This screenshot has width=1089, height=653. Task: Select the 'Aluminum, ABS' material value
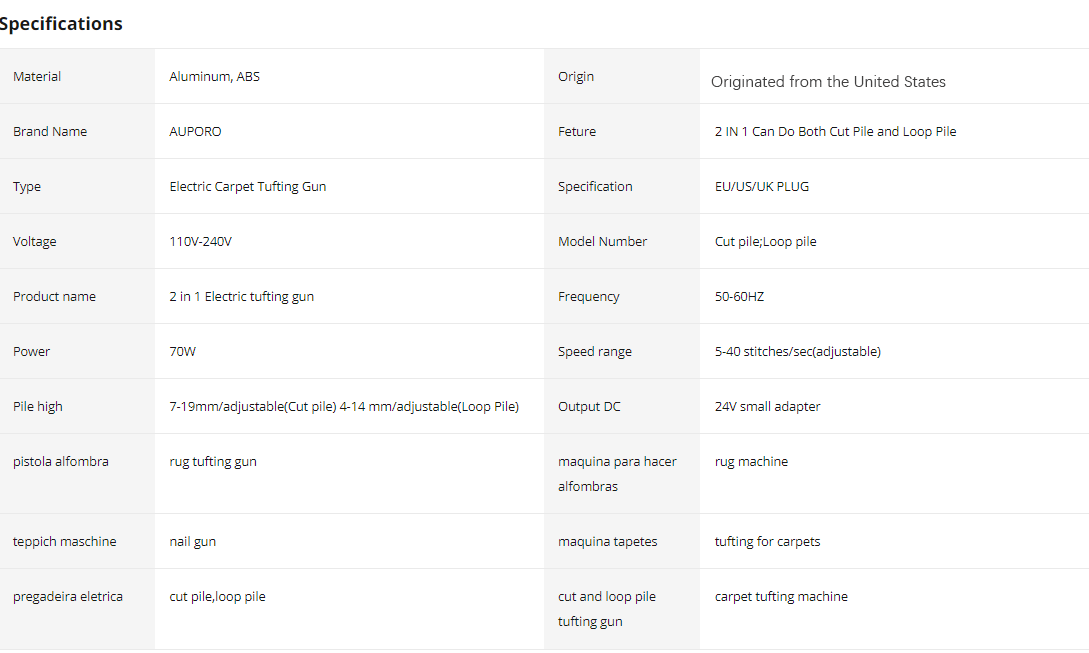(214, 76)
